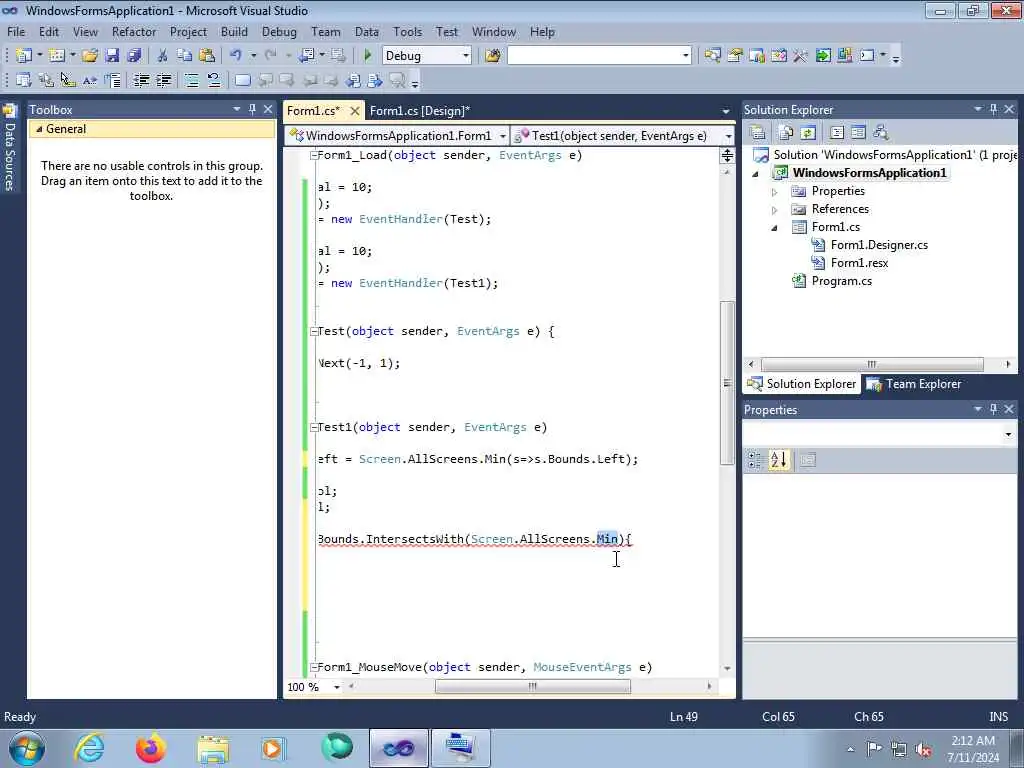
Task: Increase line indent in text editor toolbar
Action: pyautogui.click(x=163, y=80)
